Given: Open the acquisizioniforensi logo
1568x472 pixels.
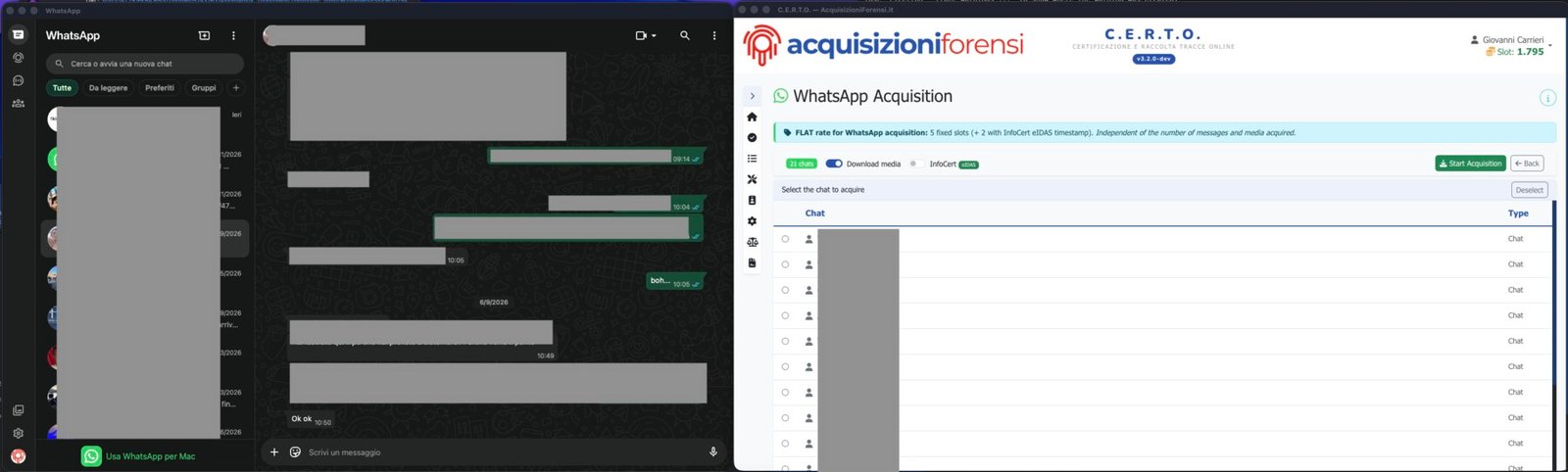Looking at the screenshot, I should click(884, 44).
